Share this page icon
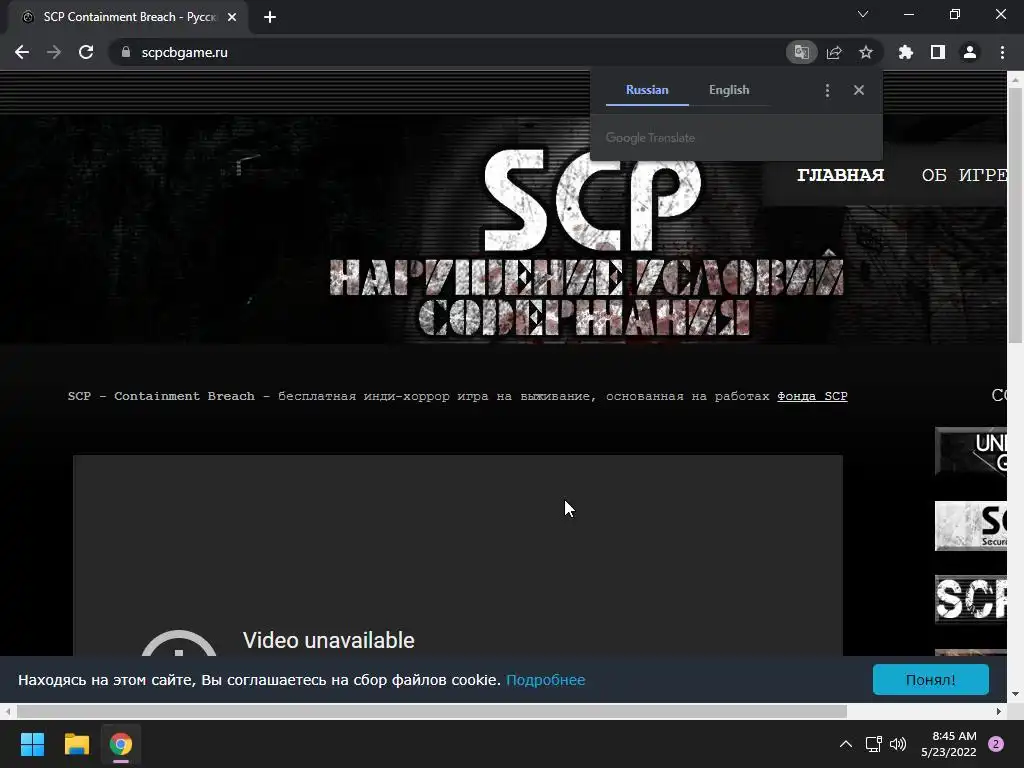Screen dimensions: 1024x768 click(834, 52)
